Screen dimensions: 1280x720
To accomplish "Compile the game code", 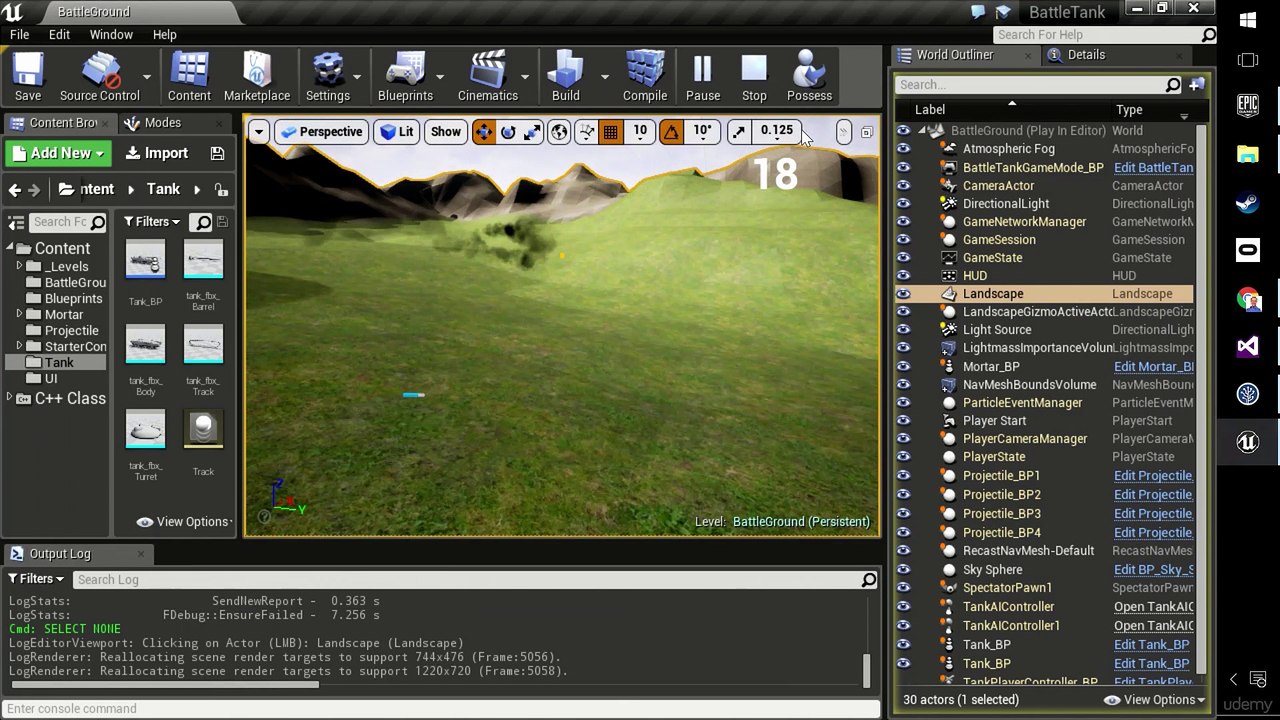I will (x=645, y=77).
